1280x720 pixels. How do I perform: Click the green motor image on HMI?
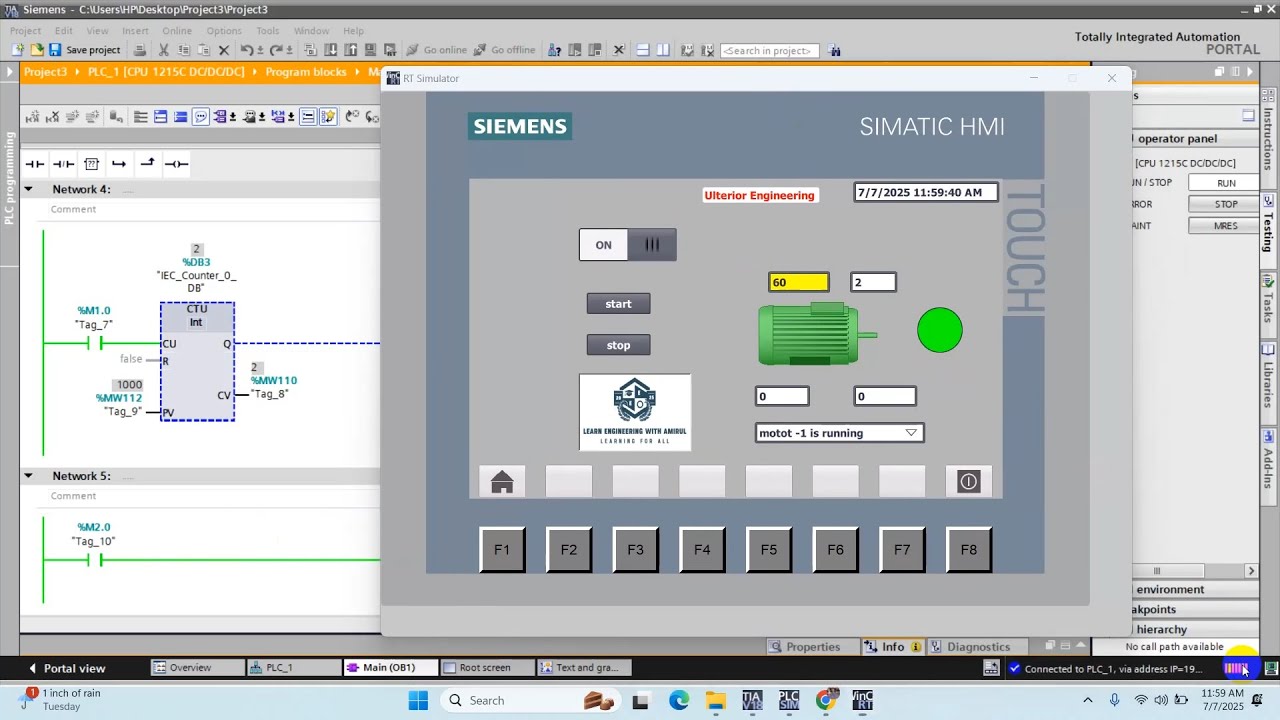(x=817, y=333)
